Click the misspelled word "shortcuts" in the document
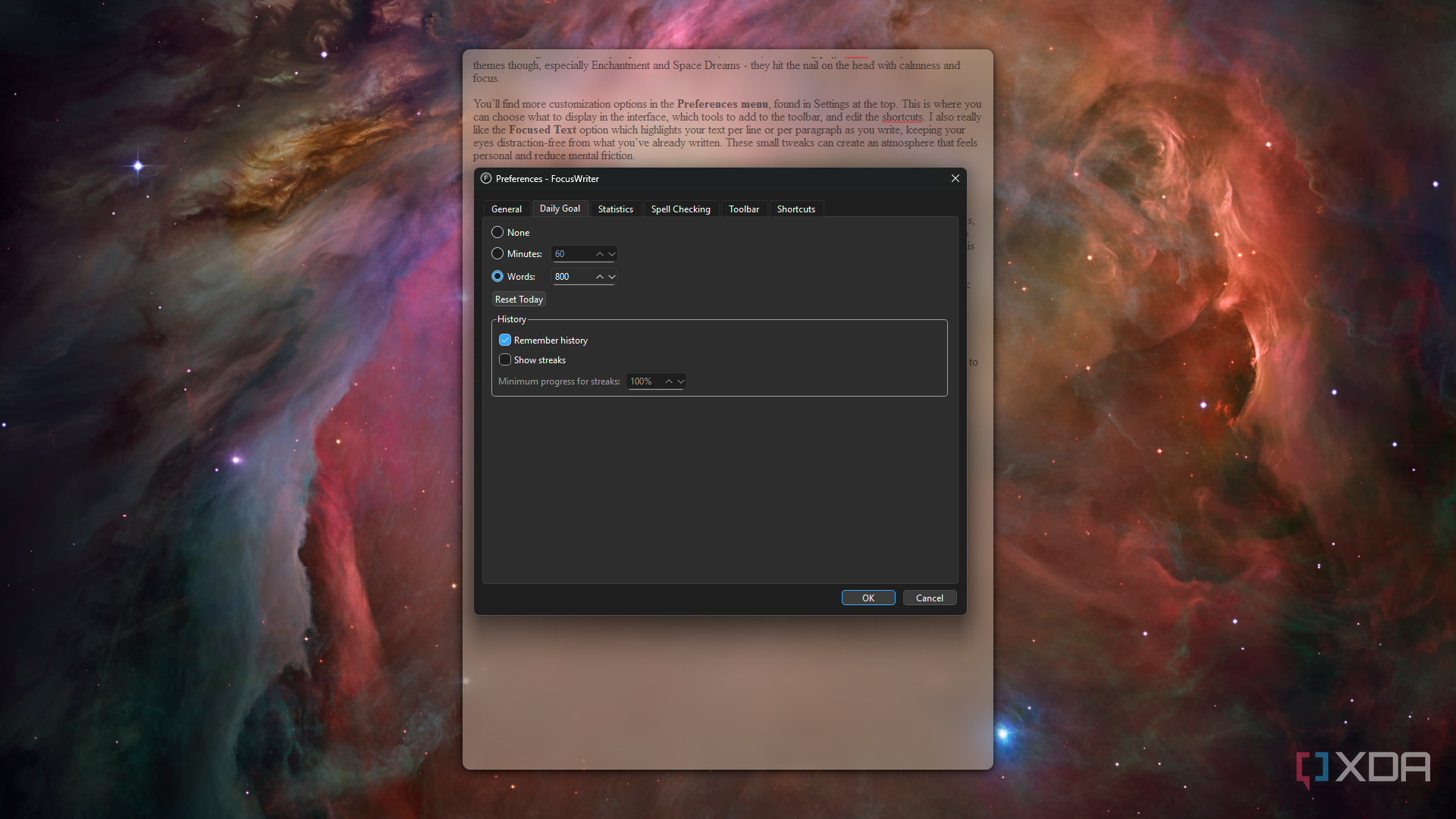This screenshot has height=819, width=1456. pos(902,117)
